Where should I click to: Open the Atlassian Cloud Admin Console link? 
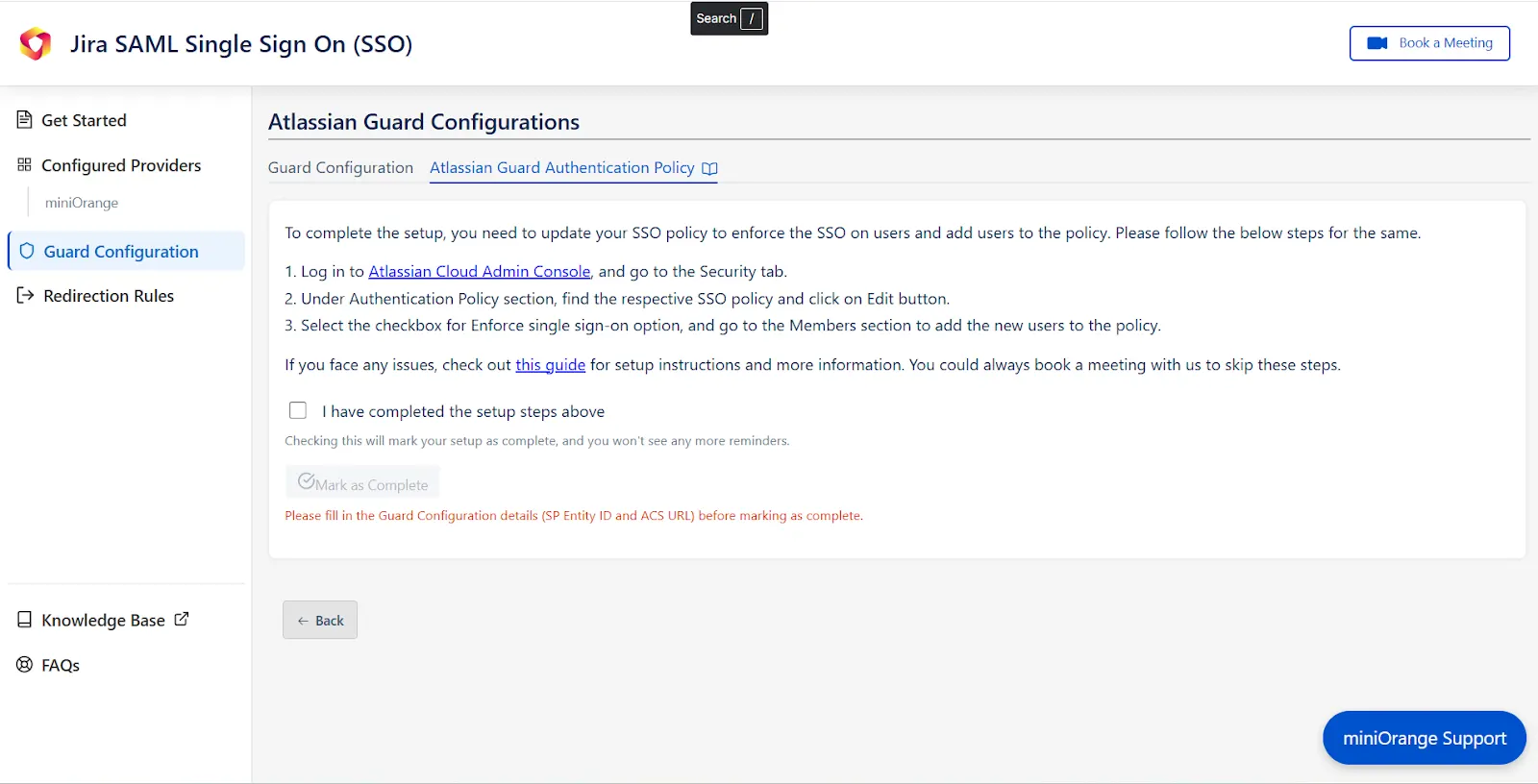[480, 271]
